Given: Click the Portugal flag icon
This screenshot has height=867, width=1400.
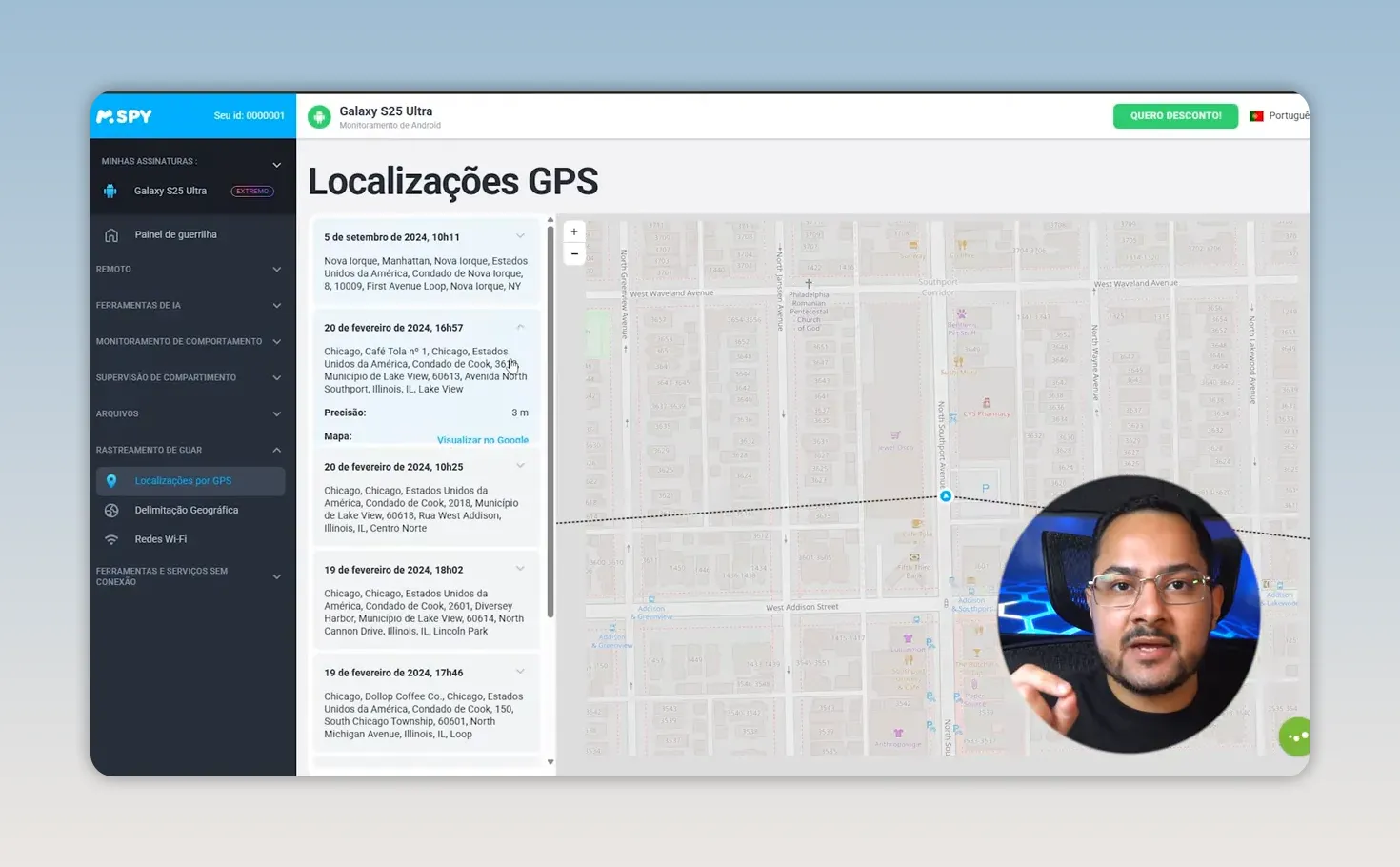Looking at the screenshot, I should (1256, 116).
